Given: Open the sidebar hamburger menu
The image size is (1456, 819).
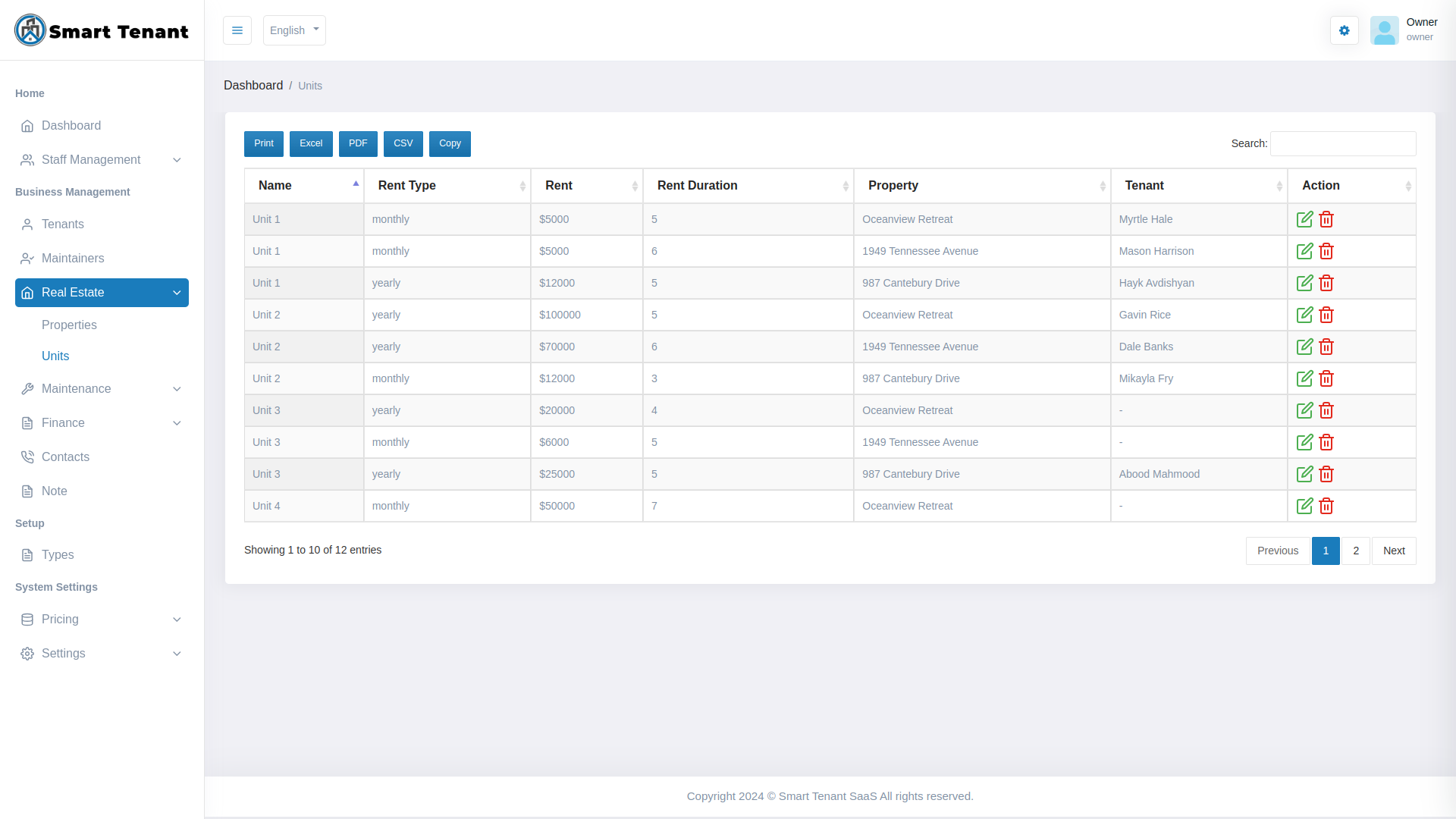Looking at the screenshot, I should pos(237,30).
